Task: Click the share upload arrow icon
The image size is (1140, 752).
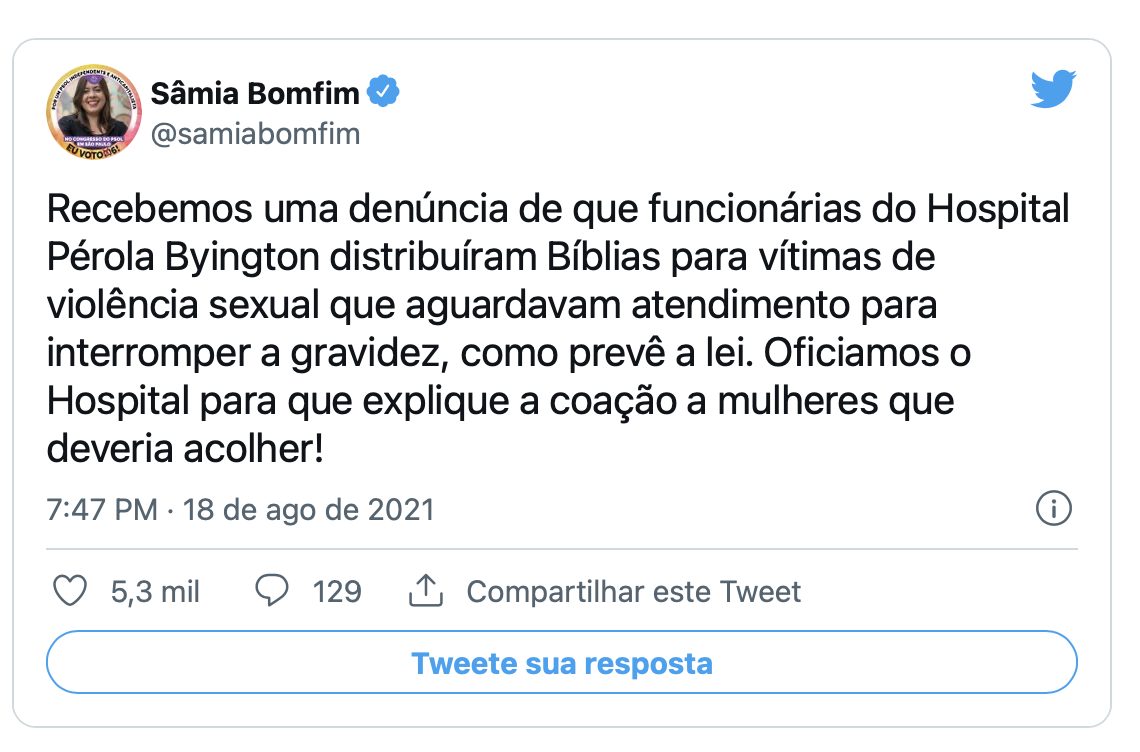Action: [426, 591]
